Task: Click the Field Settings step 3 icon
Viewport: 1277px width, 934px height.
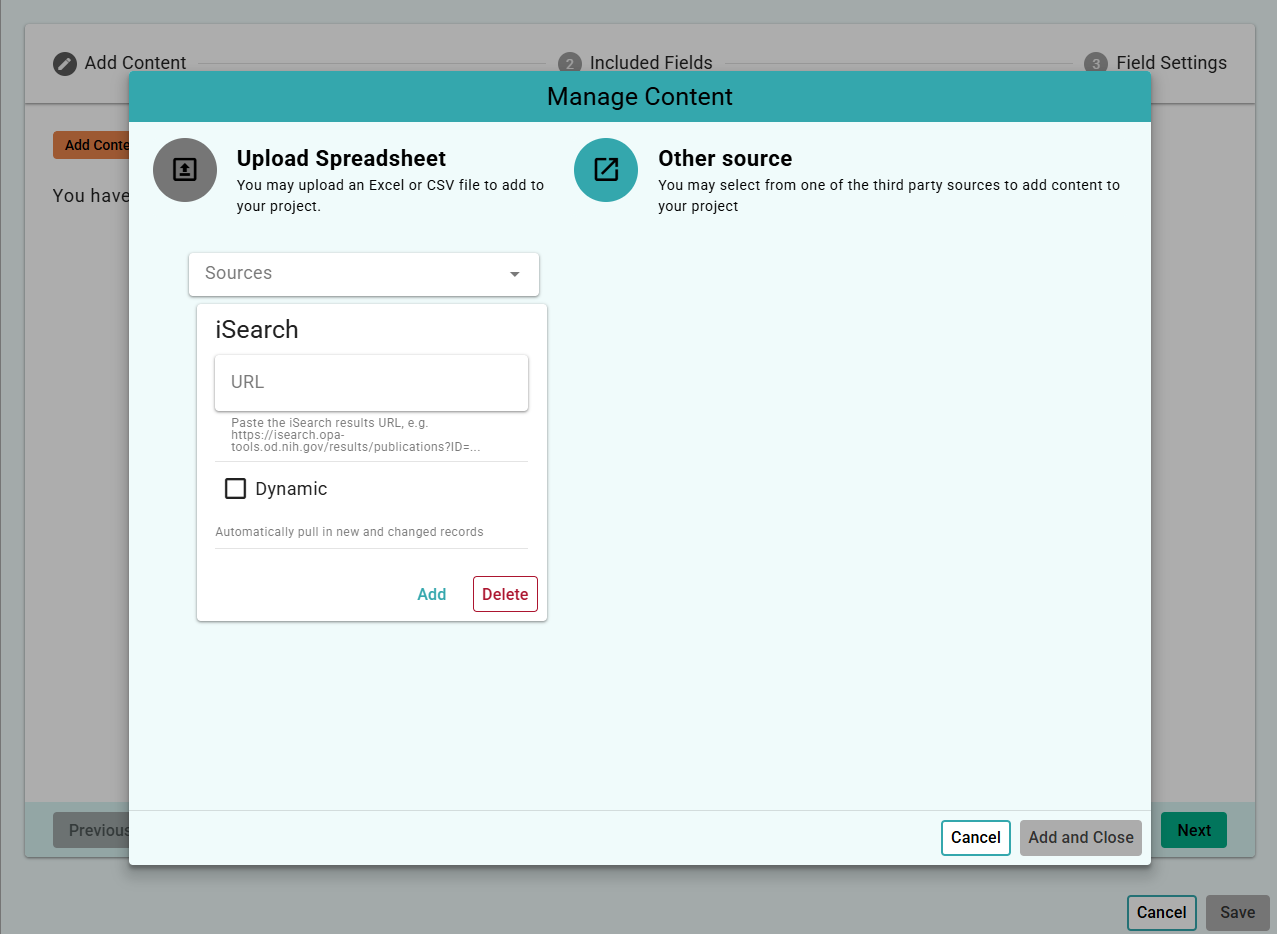Action: [x=1096, y=63]
